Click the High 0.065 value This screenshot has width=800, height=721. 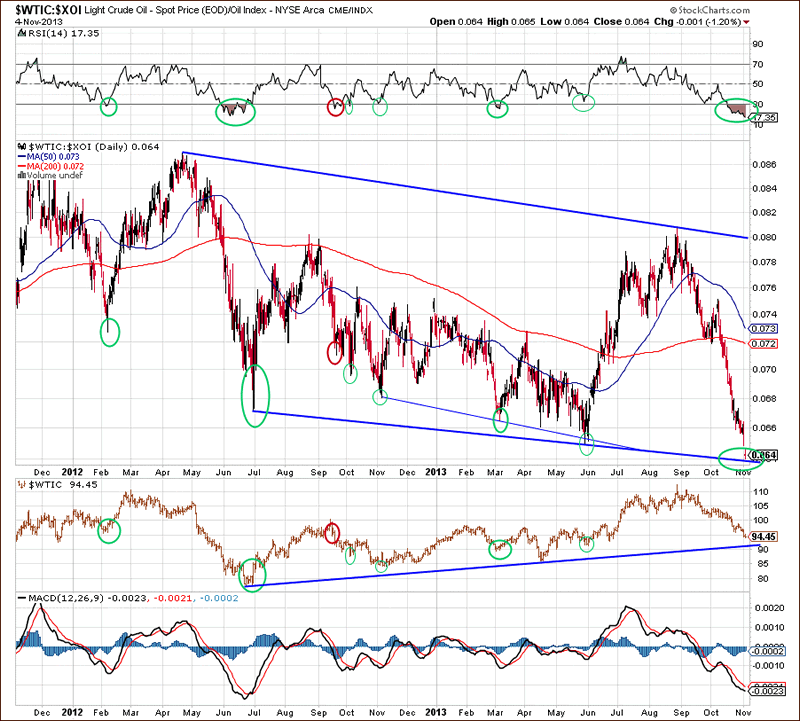(x=511, y=22)
